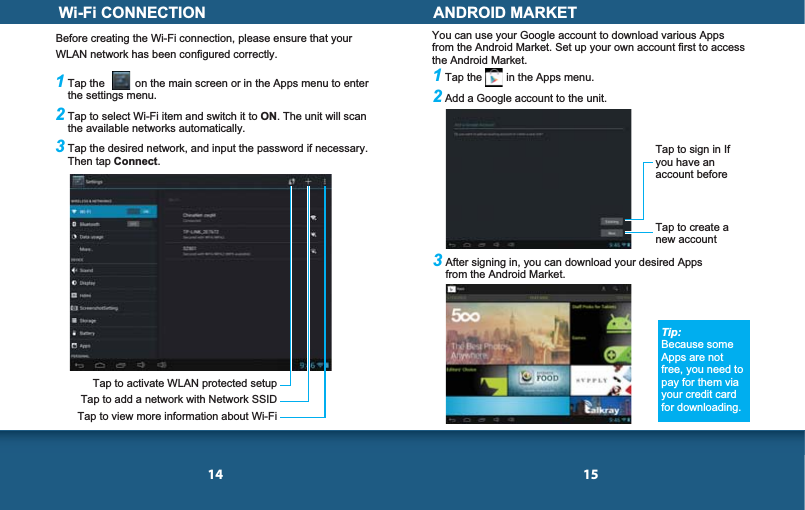Click page number 14
This screenshot has width=805, height=510.
[x=216, y=475]
